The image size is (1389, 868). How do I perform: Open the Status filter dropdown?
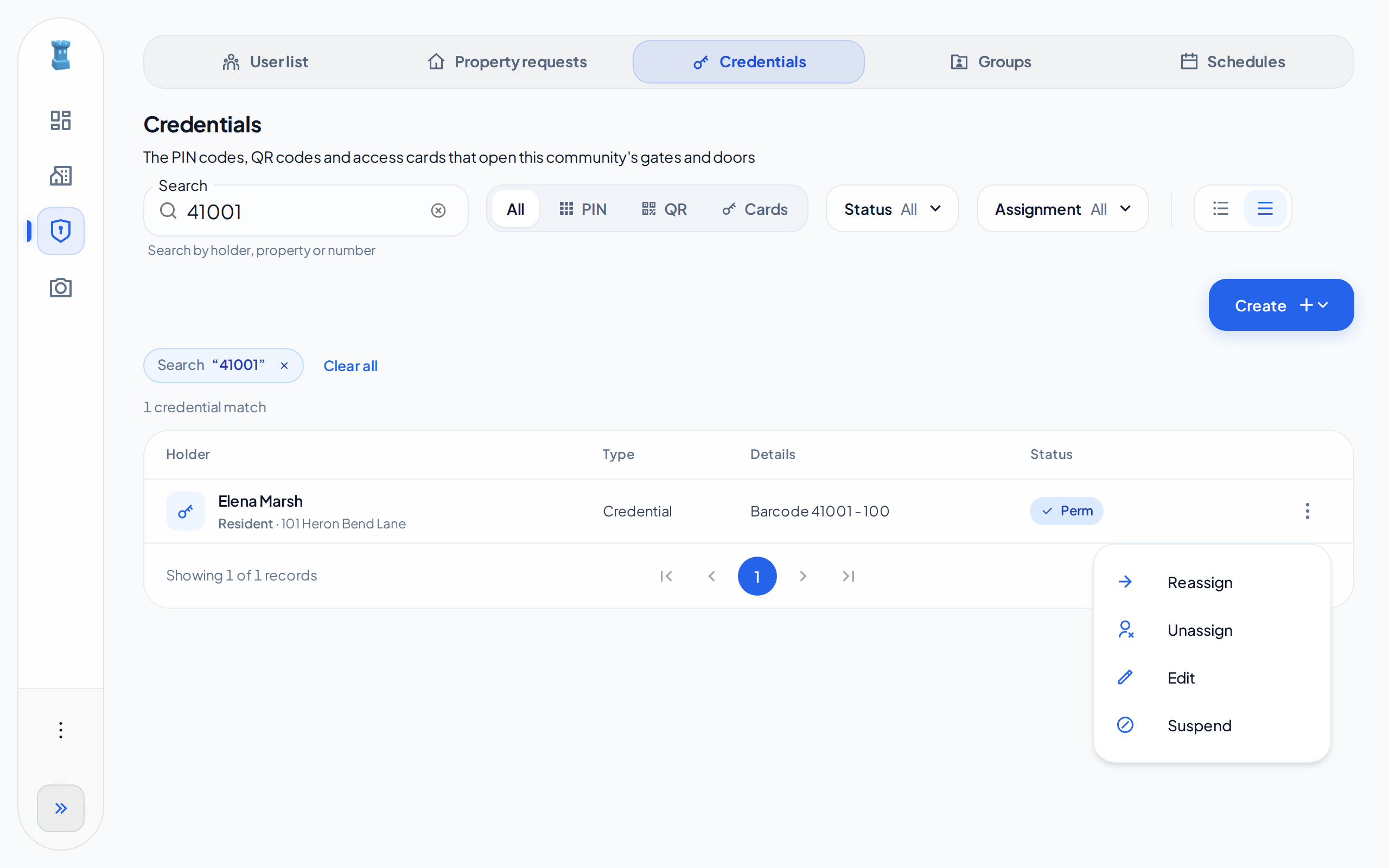click(x=893, y=209)
